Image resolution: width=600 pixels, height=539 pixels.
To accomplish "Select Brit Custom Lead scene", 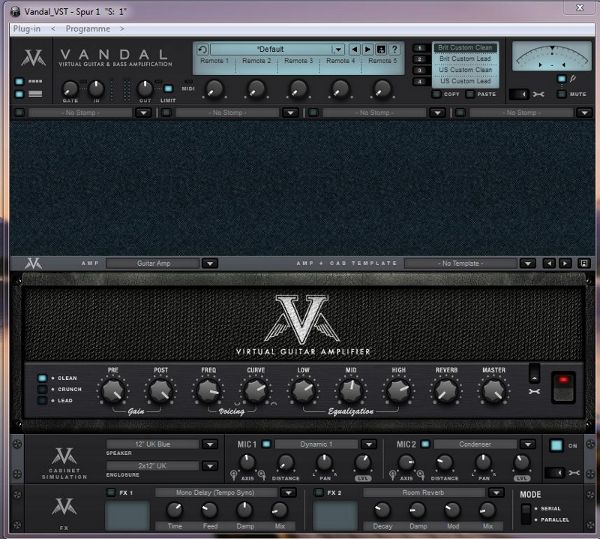I will (465, 59).
